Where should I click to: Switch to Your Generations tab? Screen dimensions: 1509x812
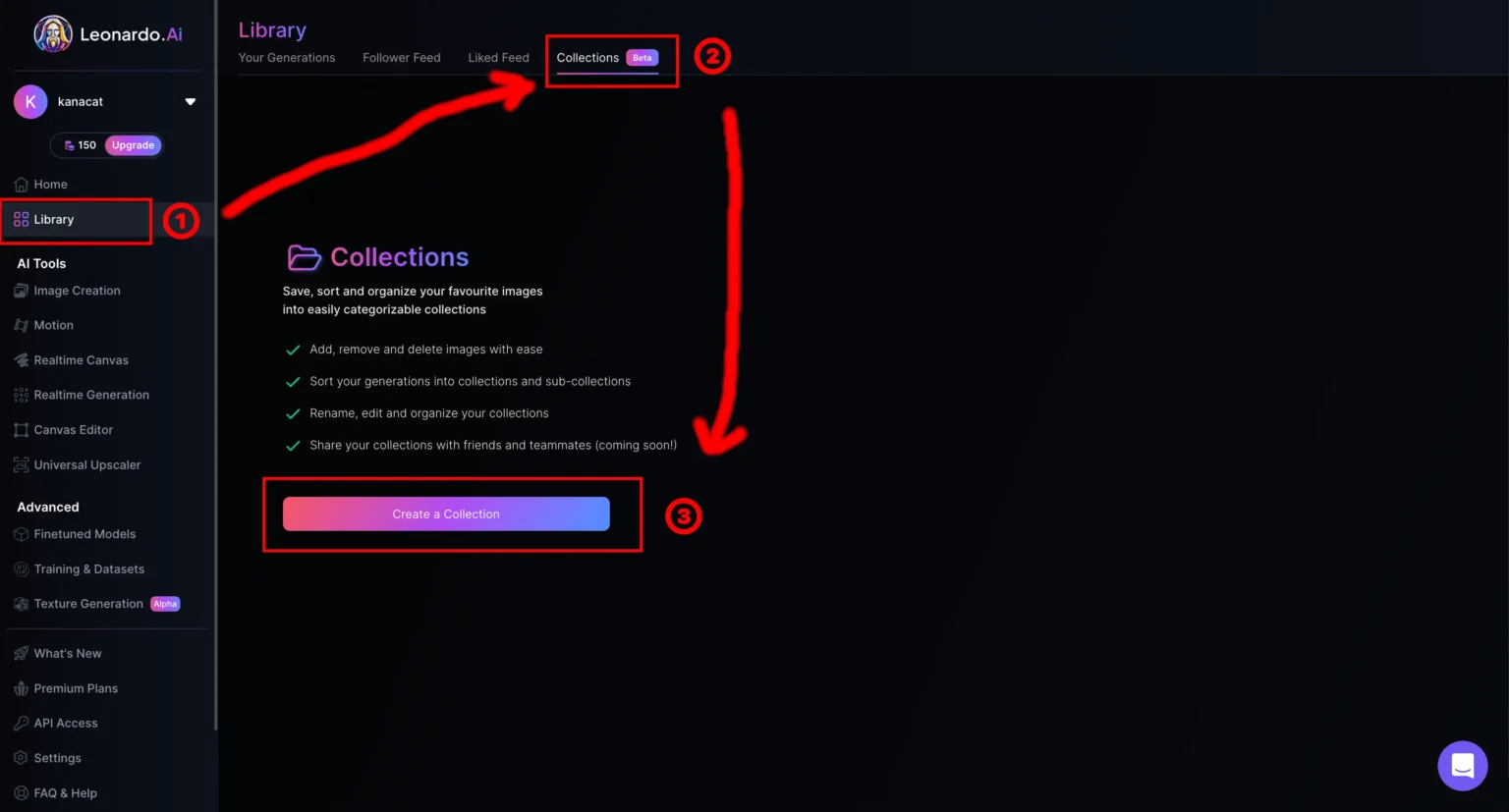tap(287, 58)
